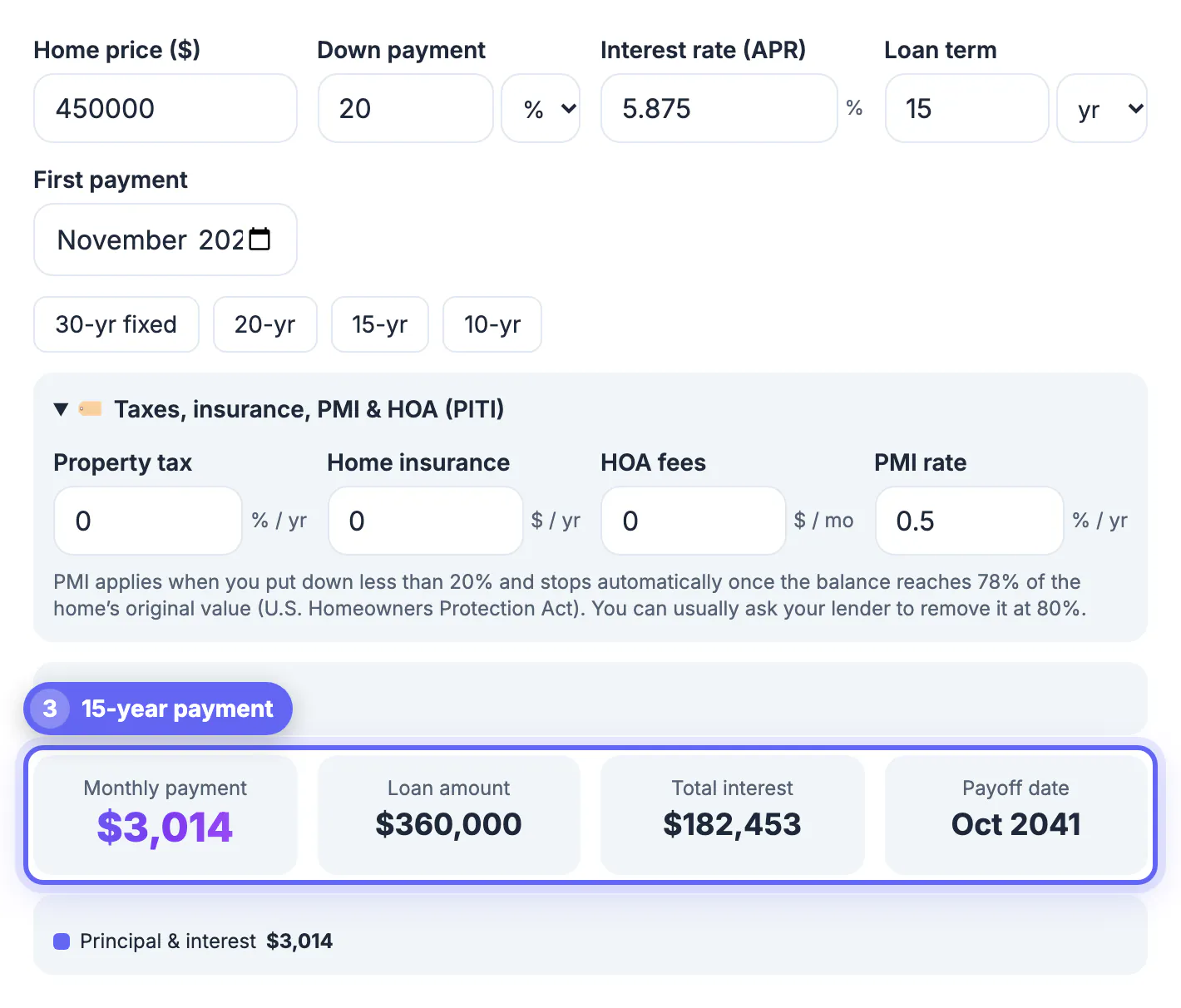Click the tag icon beside Taxes heading
The image size is (1181, 1008).
(x=90, y=408)
